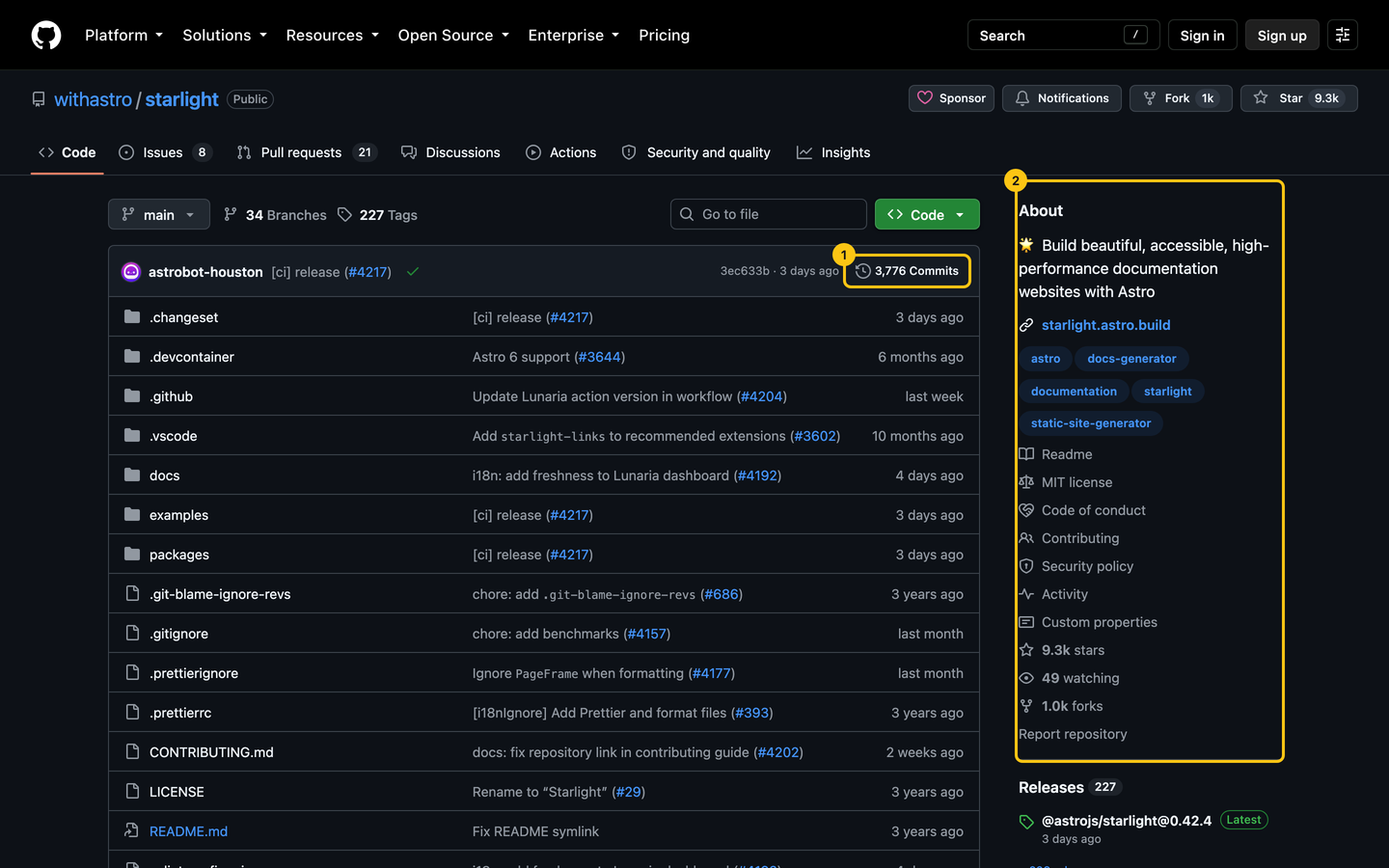This screenshot has height=868, width=1389.
Task: Switch to the Code tab
Action: [68, 152]
